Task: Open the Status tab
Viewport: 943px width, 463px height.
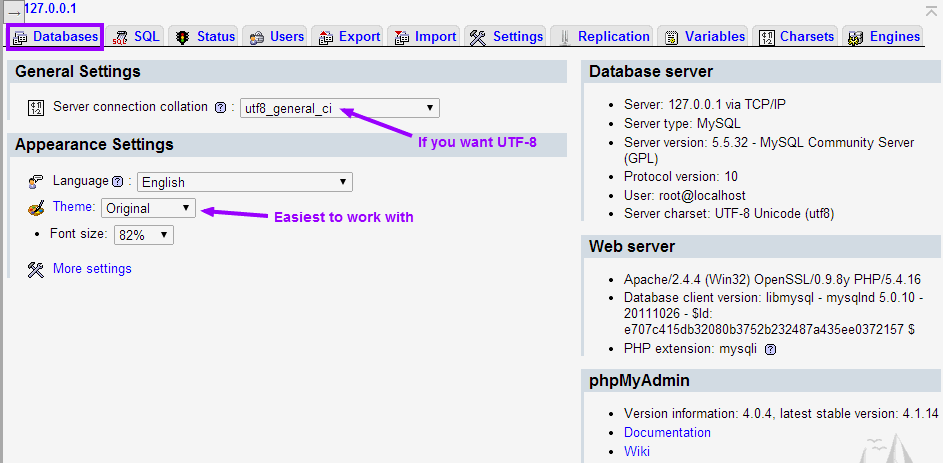Action: [x=204, y=37]
